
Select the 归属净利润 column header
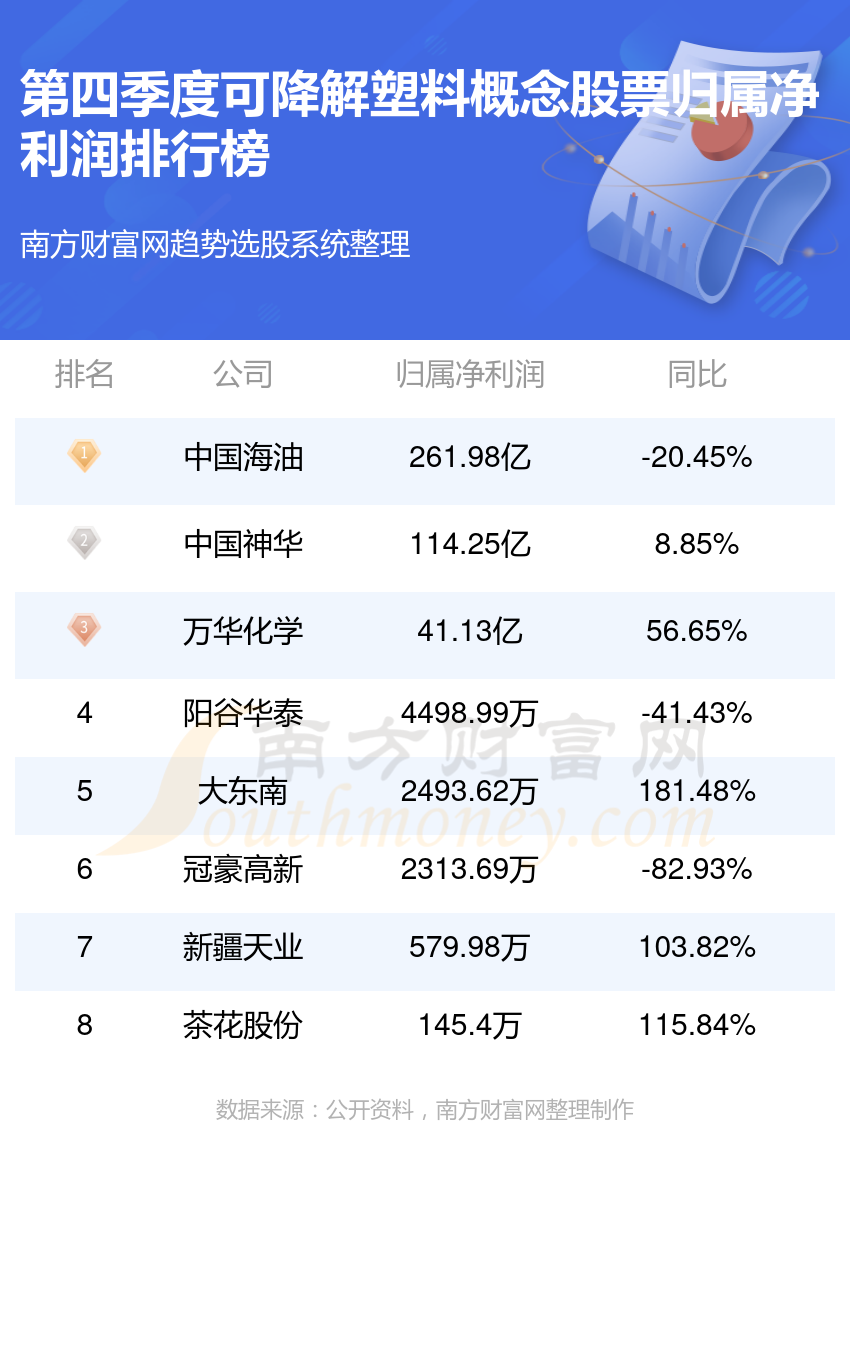coord(470,375)
